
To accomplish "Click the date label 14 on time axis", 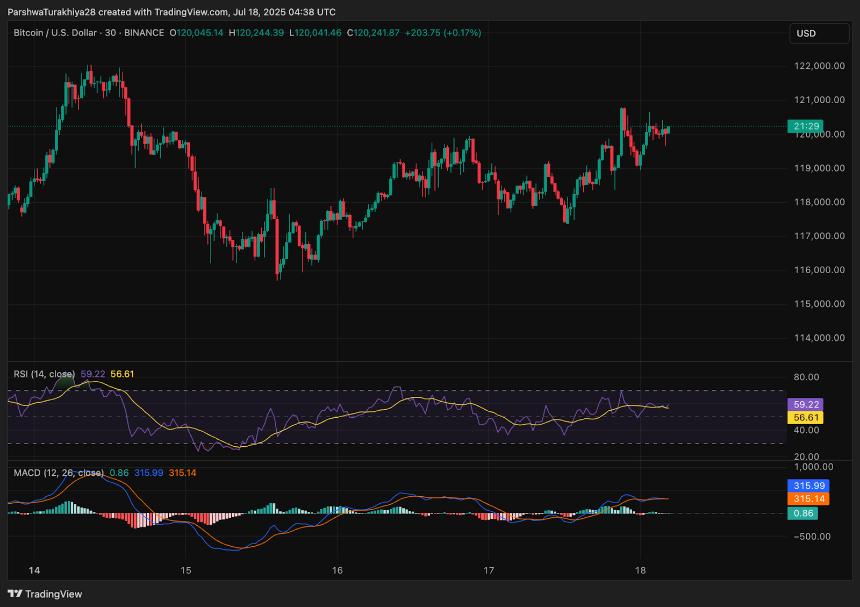I will coord(34,571).
